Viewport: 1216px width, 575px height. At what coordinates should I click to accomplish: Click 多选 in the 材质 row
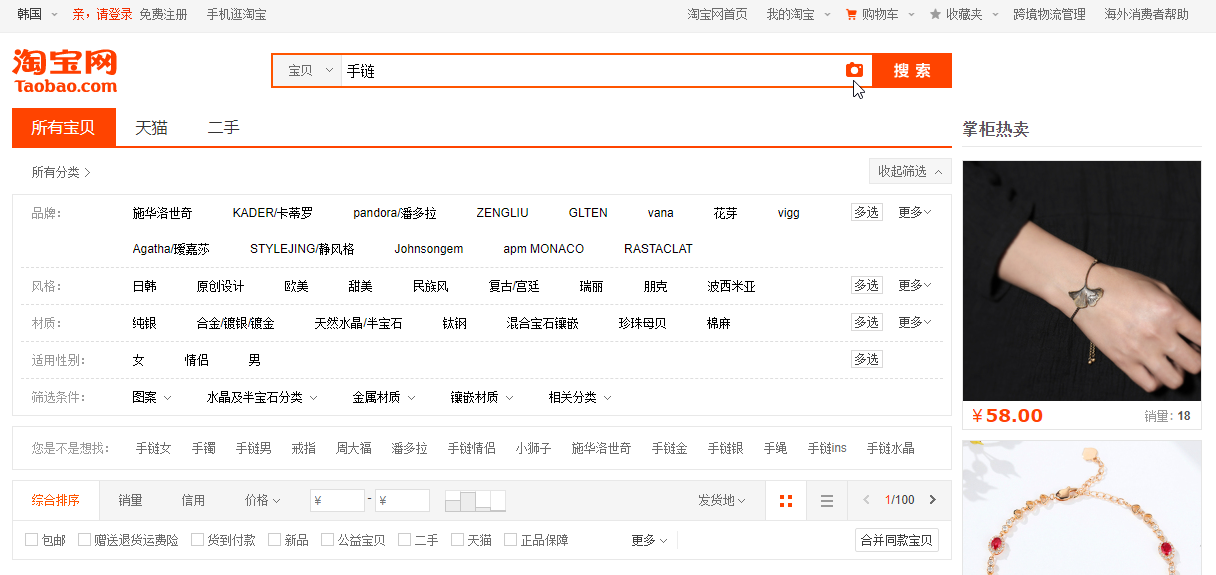pos(866,322)
